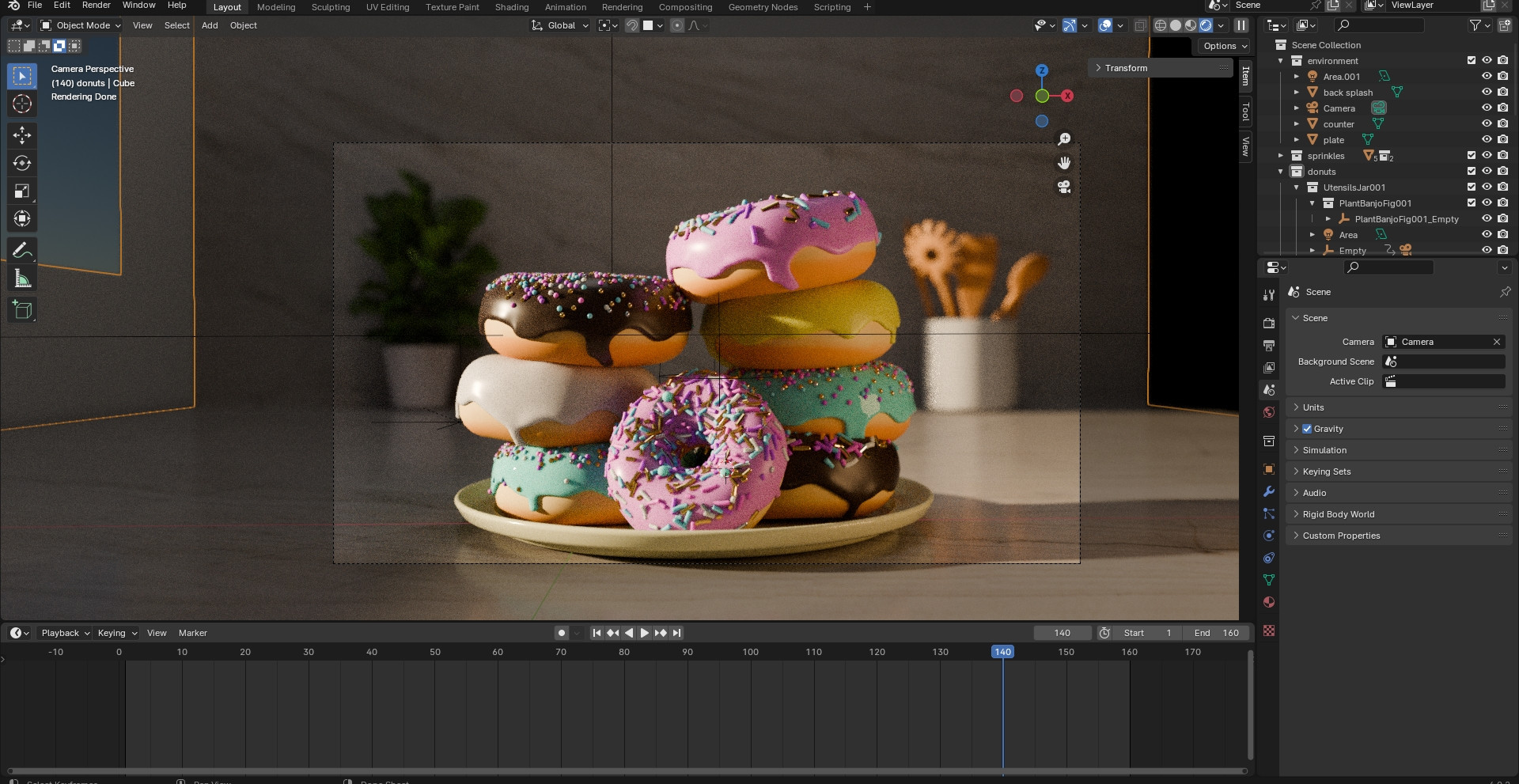Open the viewport Add menu

click(210, 25)
